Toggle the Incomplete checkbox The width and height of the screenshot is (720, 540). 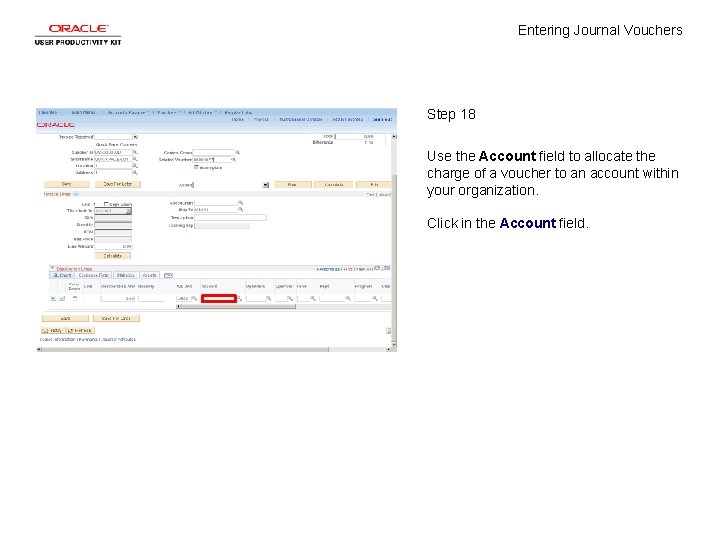click(196, 167)
